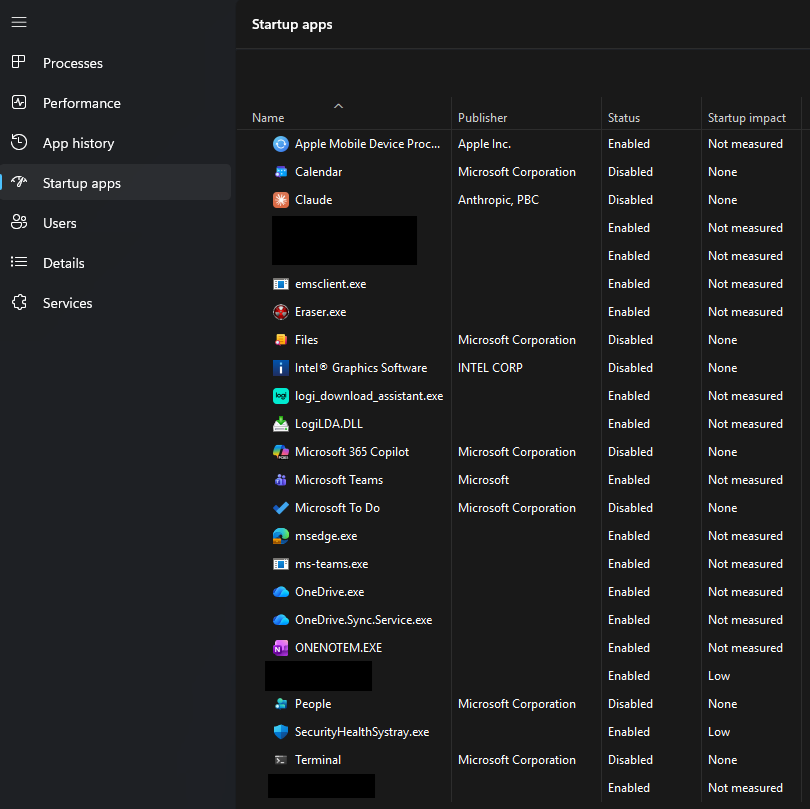The width and height of the screenshot is (810, 809).
Task: Select logi_download_assistant.exe entry name
Action: pos(369,396)
